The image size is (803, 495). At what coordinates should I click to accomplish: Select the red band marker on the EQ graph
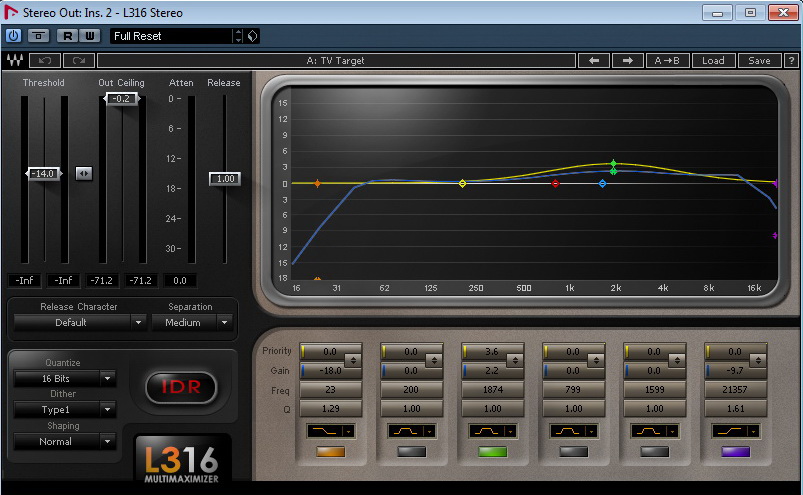pyautogui.click(x=556, y=183)
